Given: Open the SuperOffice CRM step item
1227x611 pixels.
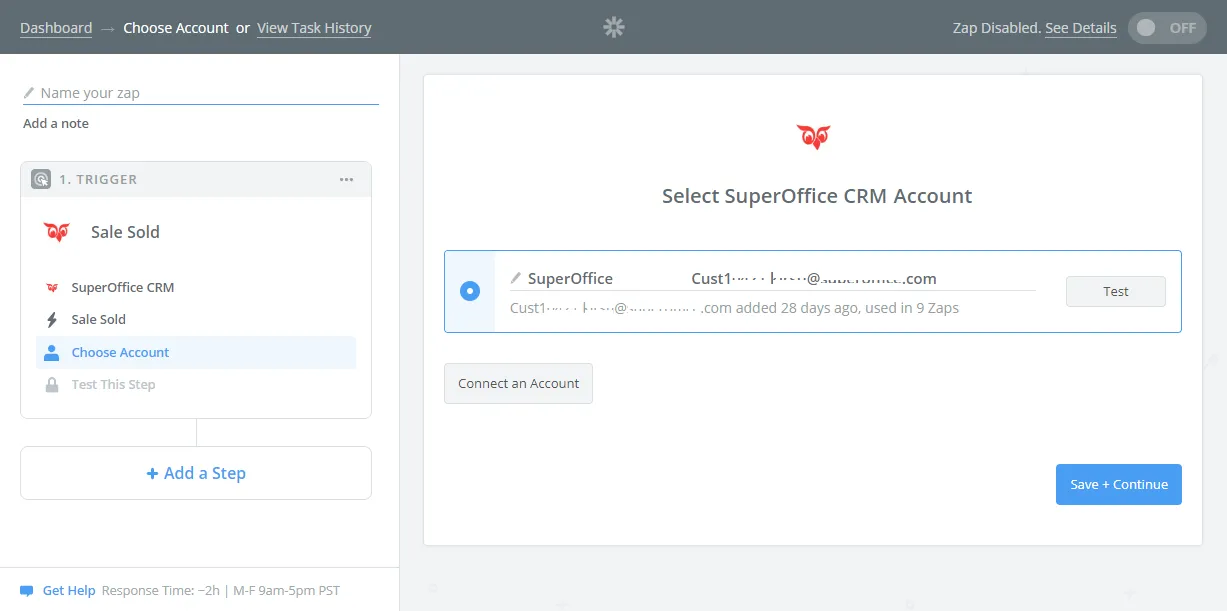Looking at the screenshot, I should (x=122, y=288).
